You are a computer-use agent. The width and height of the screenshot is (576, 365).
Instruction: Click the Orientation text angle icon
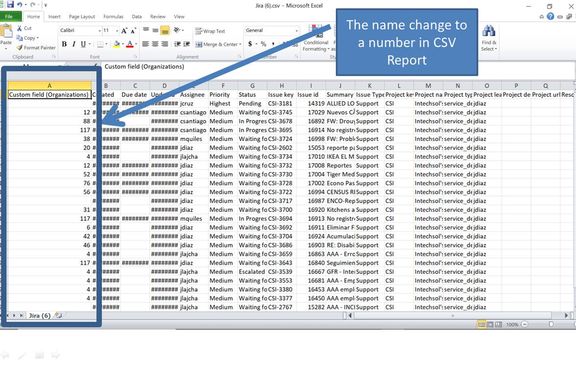(x=177, y=30)
